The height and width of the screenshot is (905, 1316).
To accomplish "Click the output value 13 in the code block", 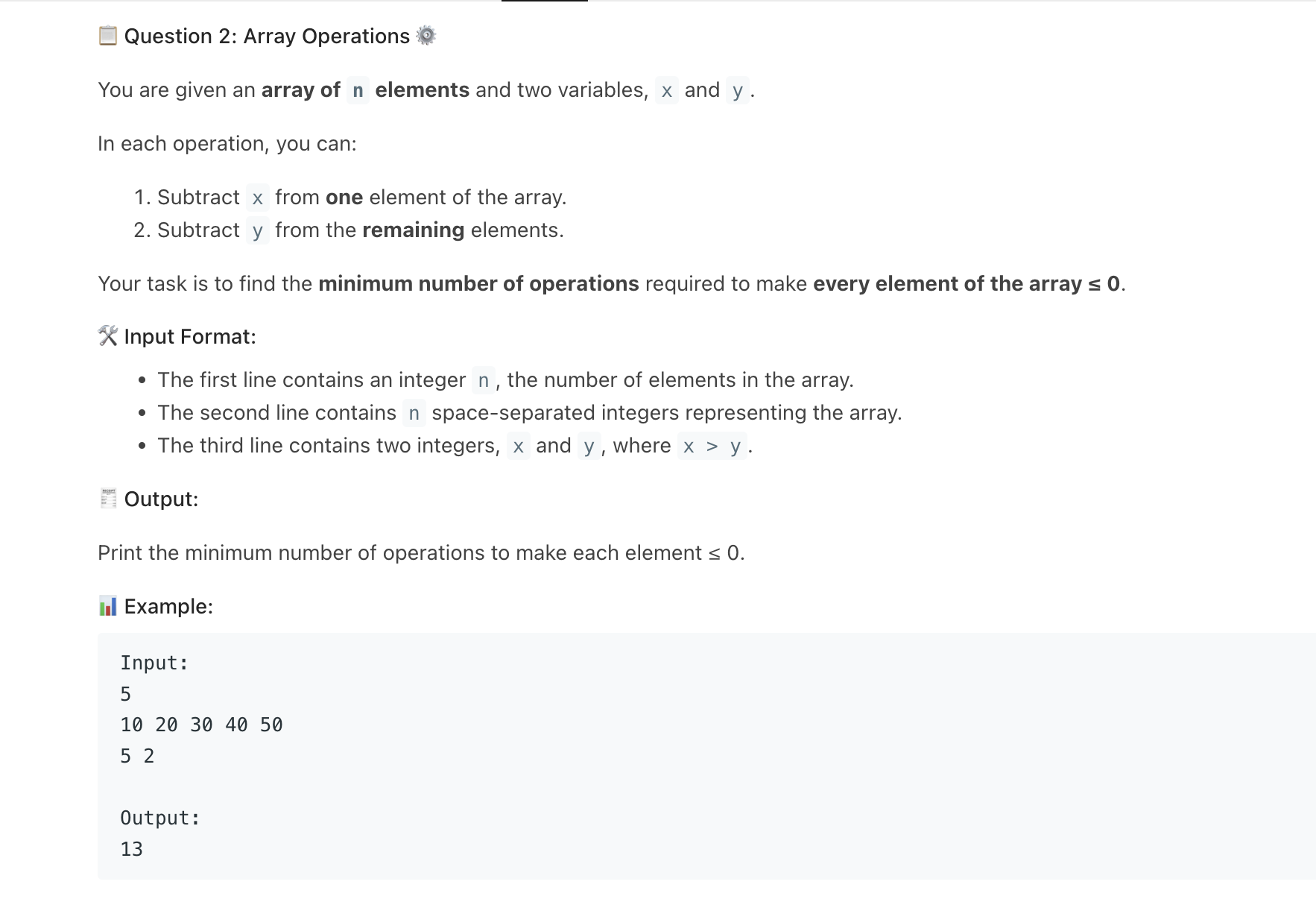I will coord(131,849).
